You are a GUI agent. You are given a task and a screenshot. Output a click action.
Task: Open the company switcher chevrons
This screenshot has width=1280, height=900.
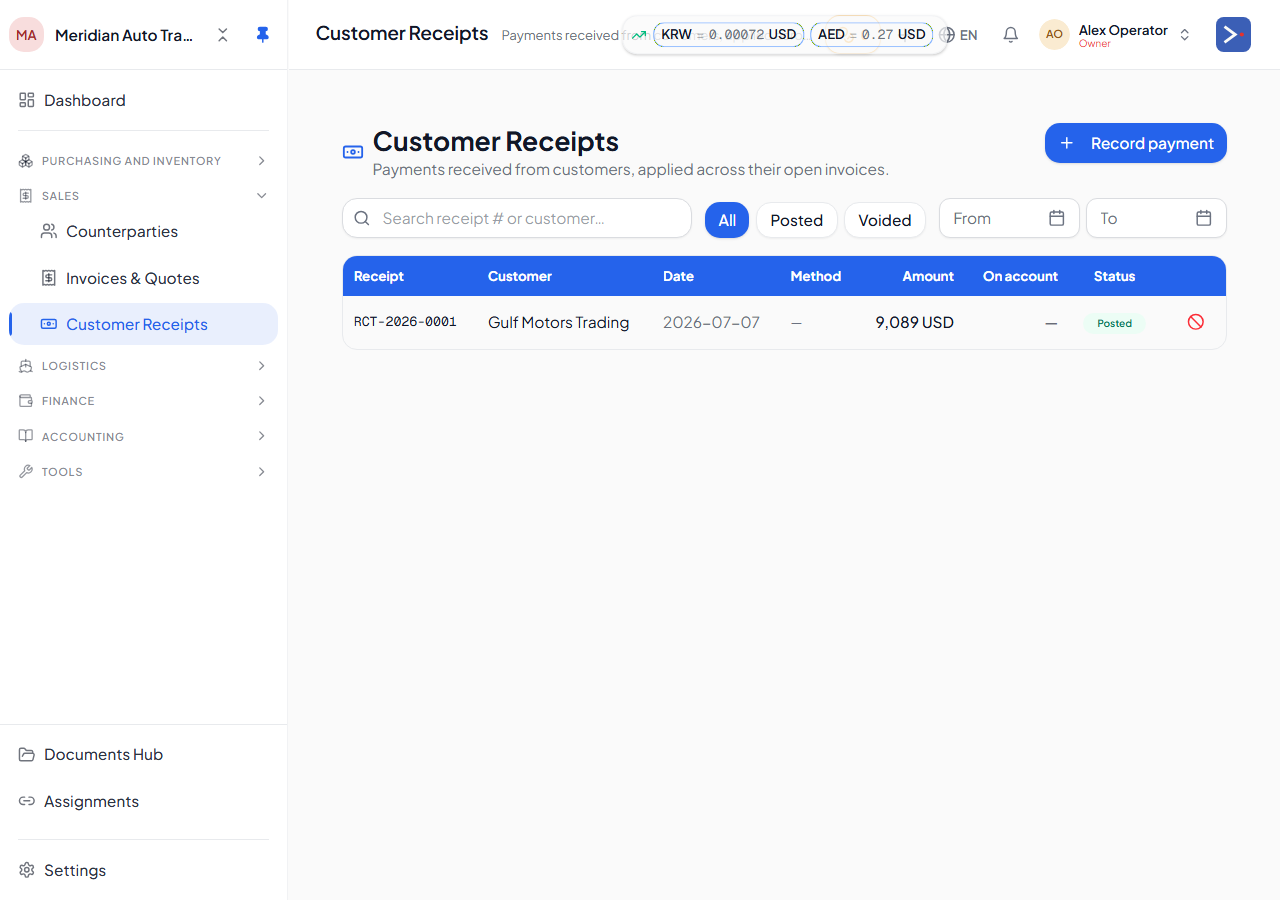[x=223, y=35]
